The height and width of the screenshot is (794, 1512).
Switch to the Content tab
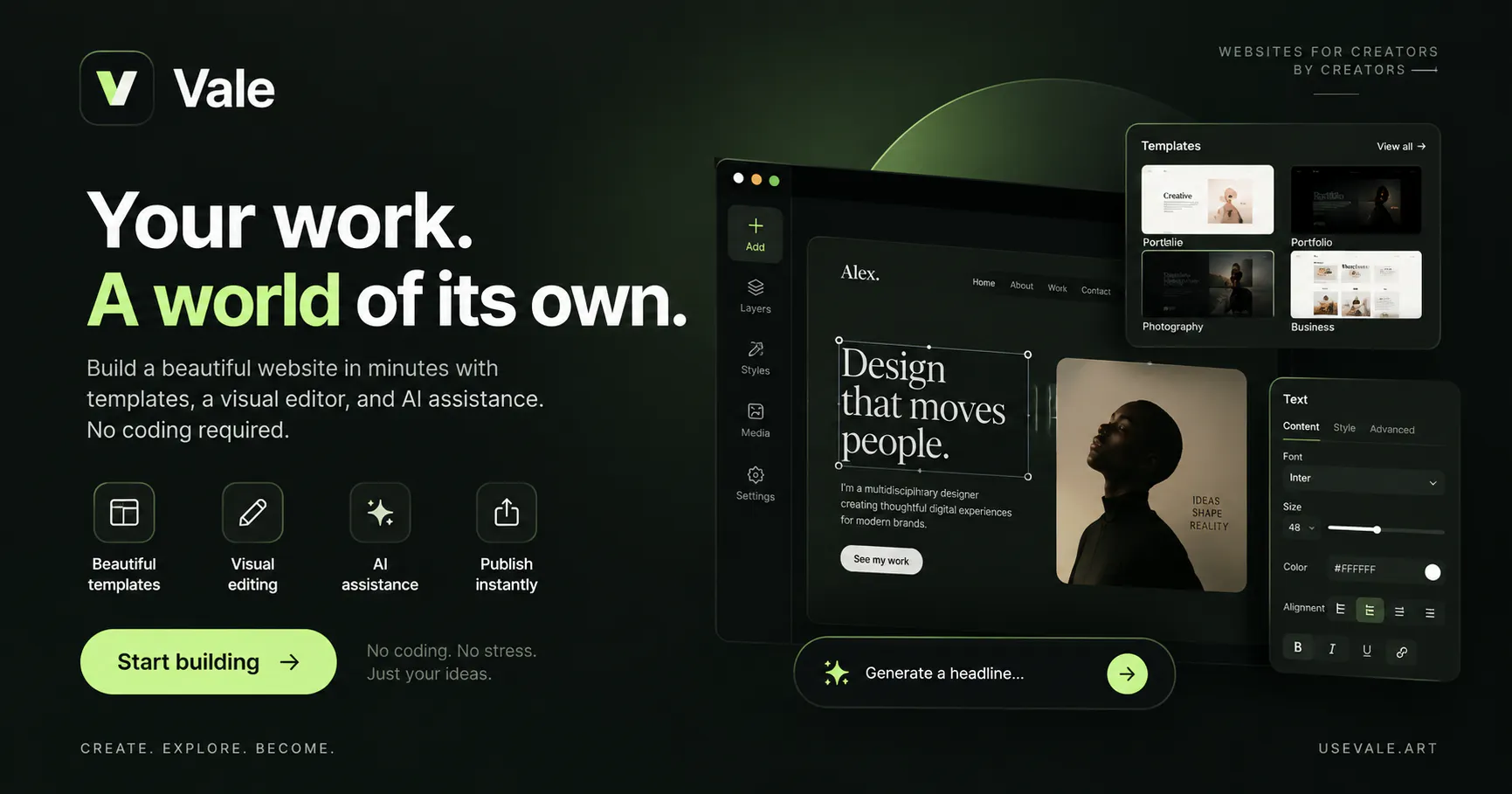1301,426
